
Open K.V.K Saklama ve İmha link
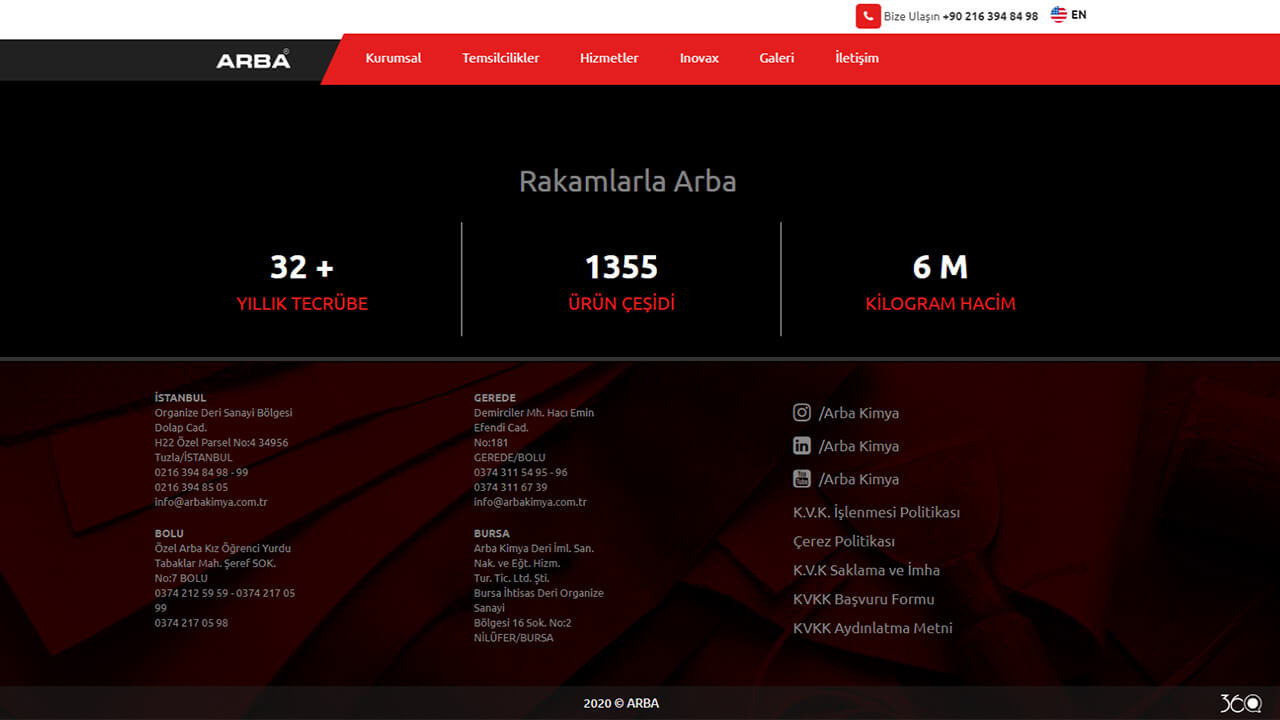tap(866, 570)
